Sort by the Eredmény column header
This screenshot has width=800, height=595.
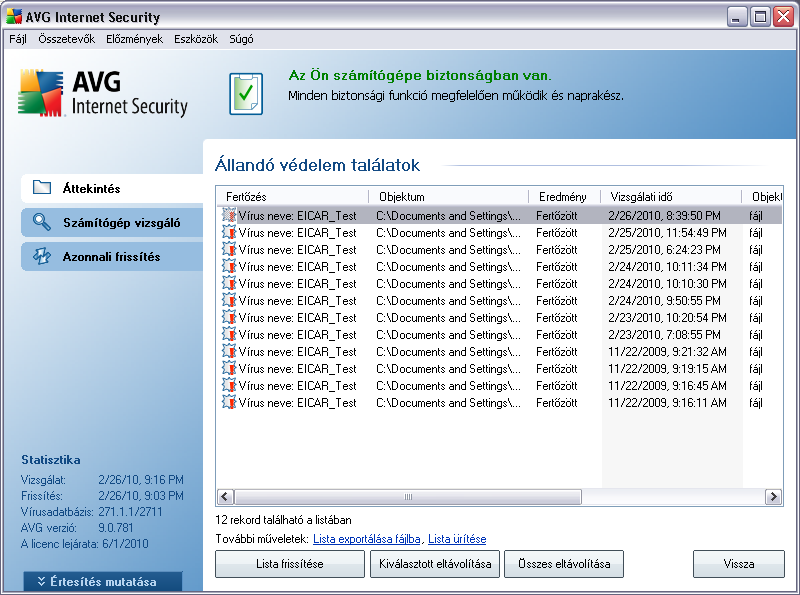pyautogui.click(x=564, y=196)
